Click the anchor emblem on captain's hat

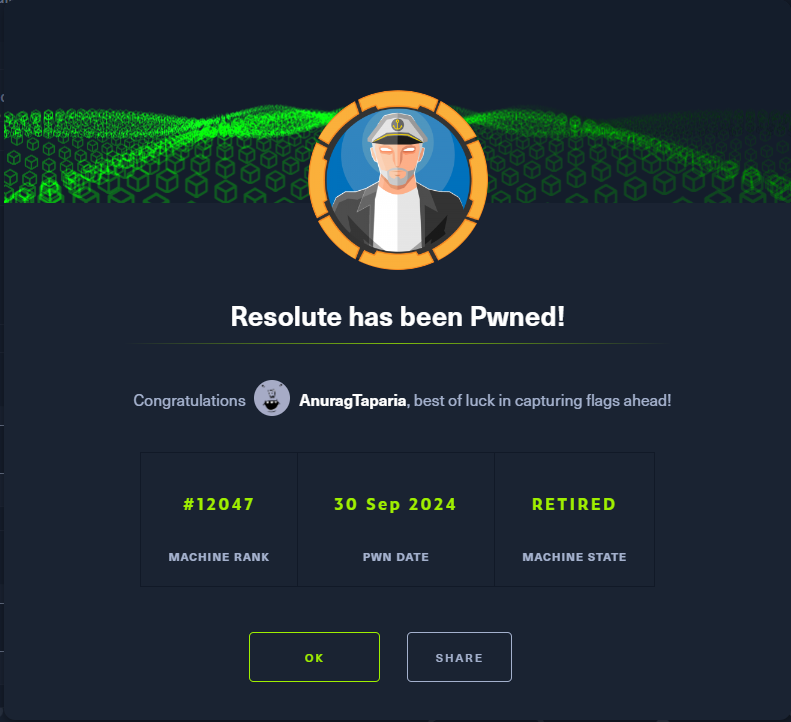coord(398,124)
